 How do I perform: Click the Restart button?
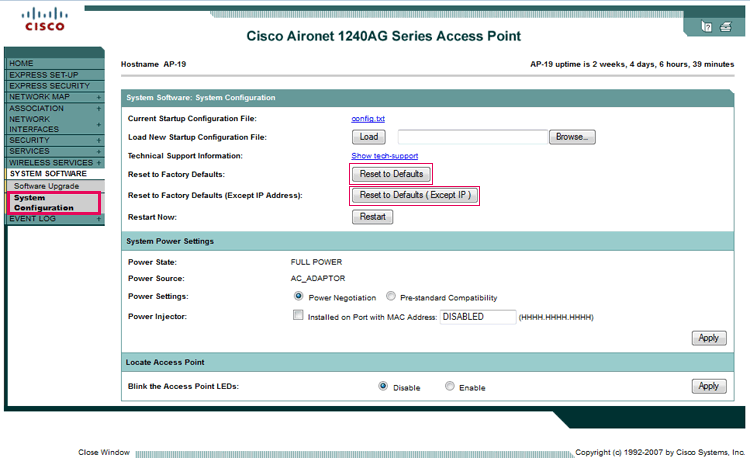click(x=373, y=217)
